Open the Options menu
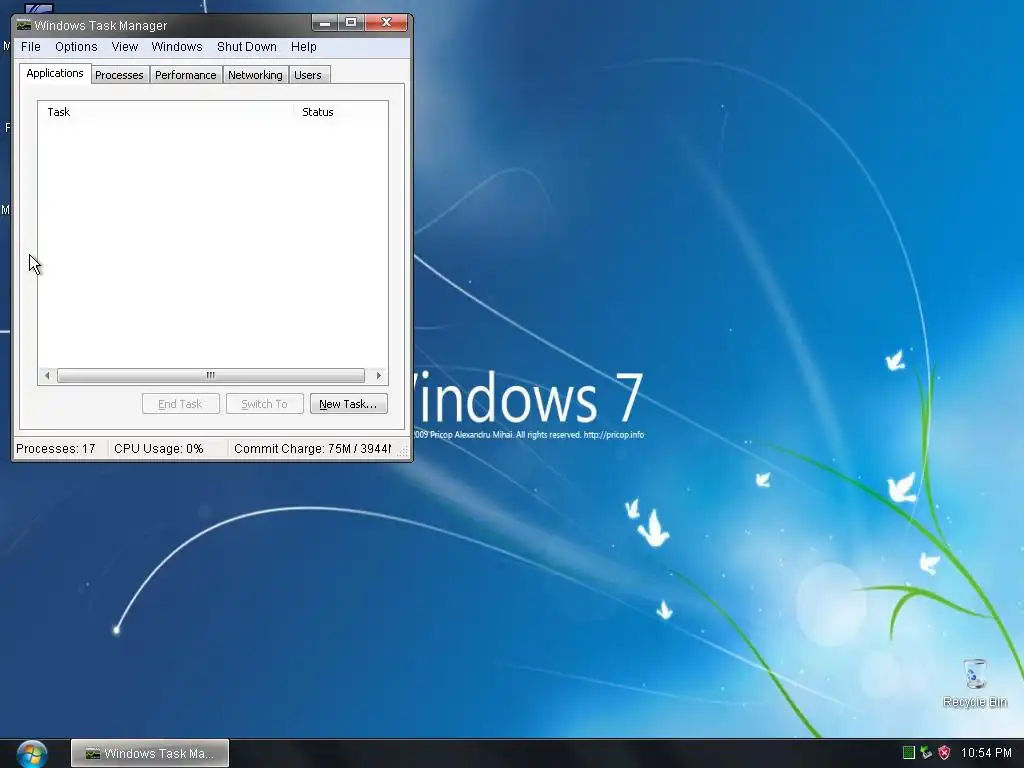This screenshot has height=768, width=1024. pos(76,46)
